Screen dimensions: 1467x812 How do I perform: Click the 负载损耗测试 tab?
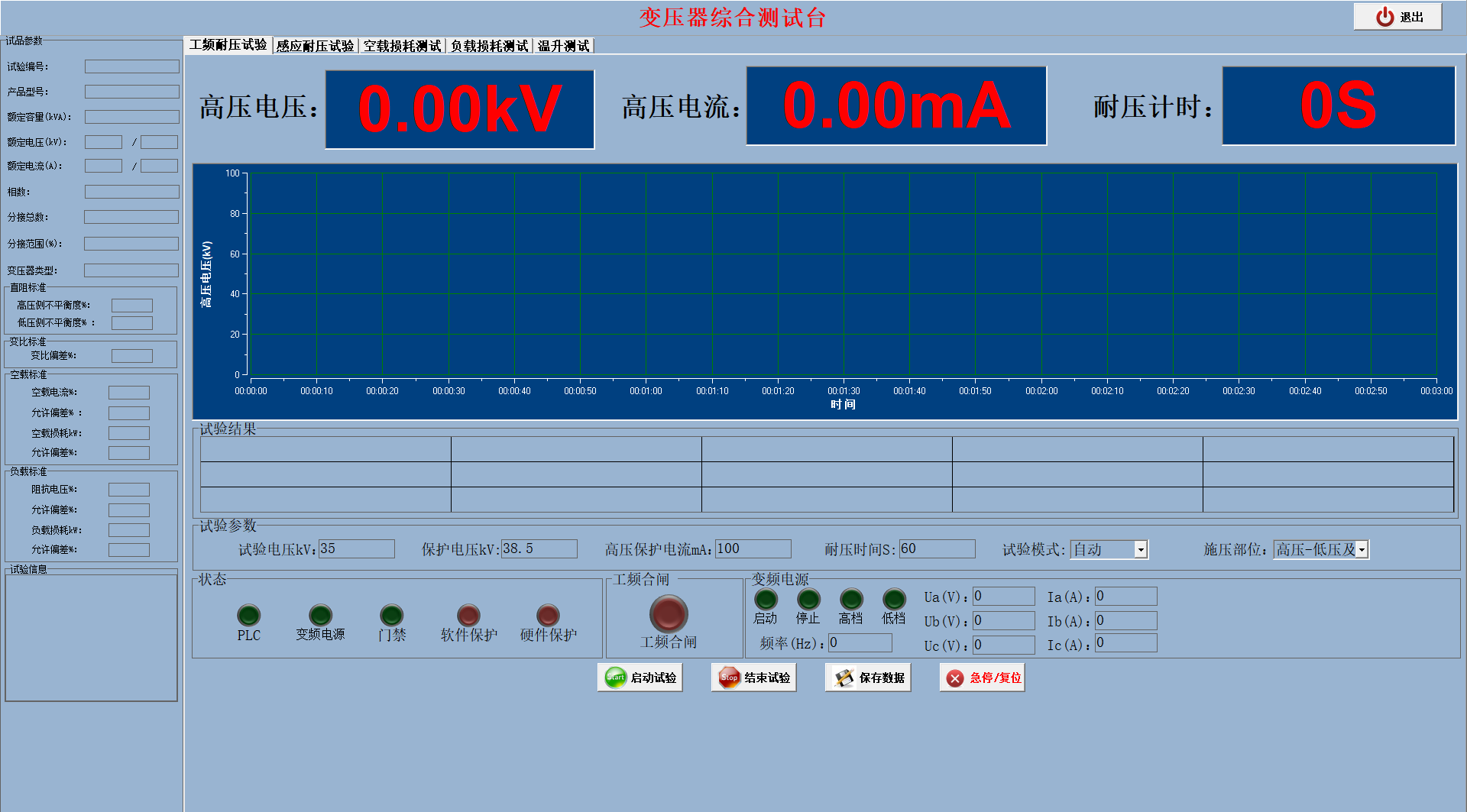489,46
